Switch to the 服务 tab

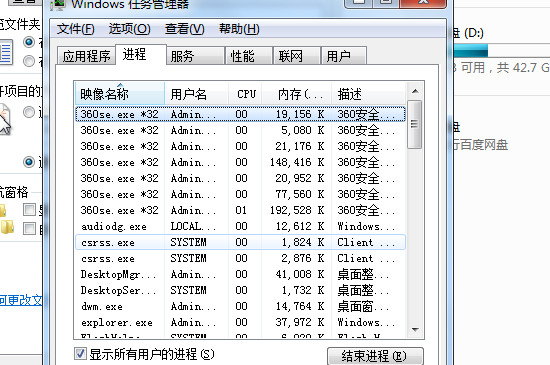pyautogui.click(x=195, y=56)
